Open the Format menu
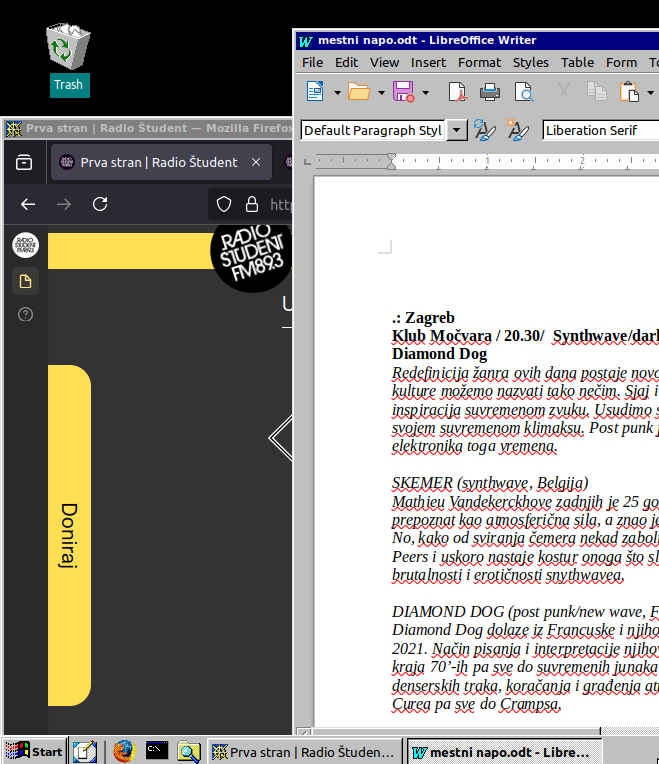This screenshot has height=764, width=659. (x=479, y=62)
